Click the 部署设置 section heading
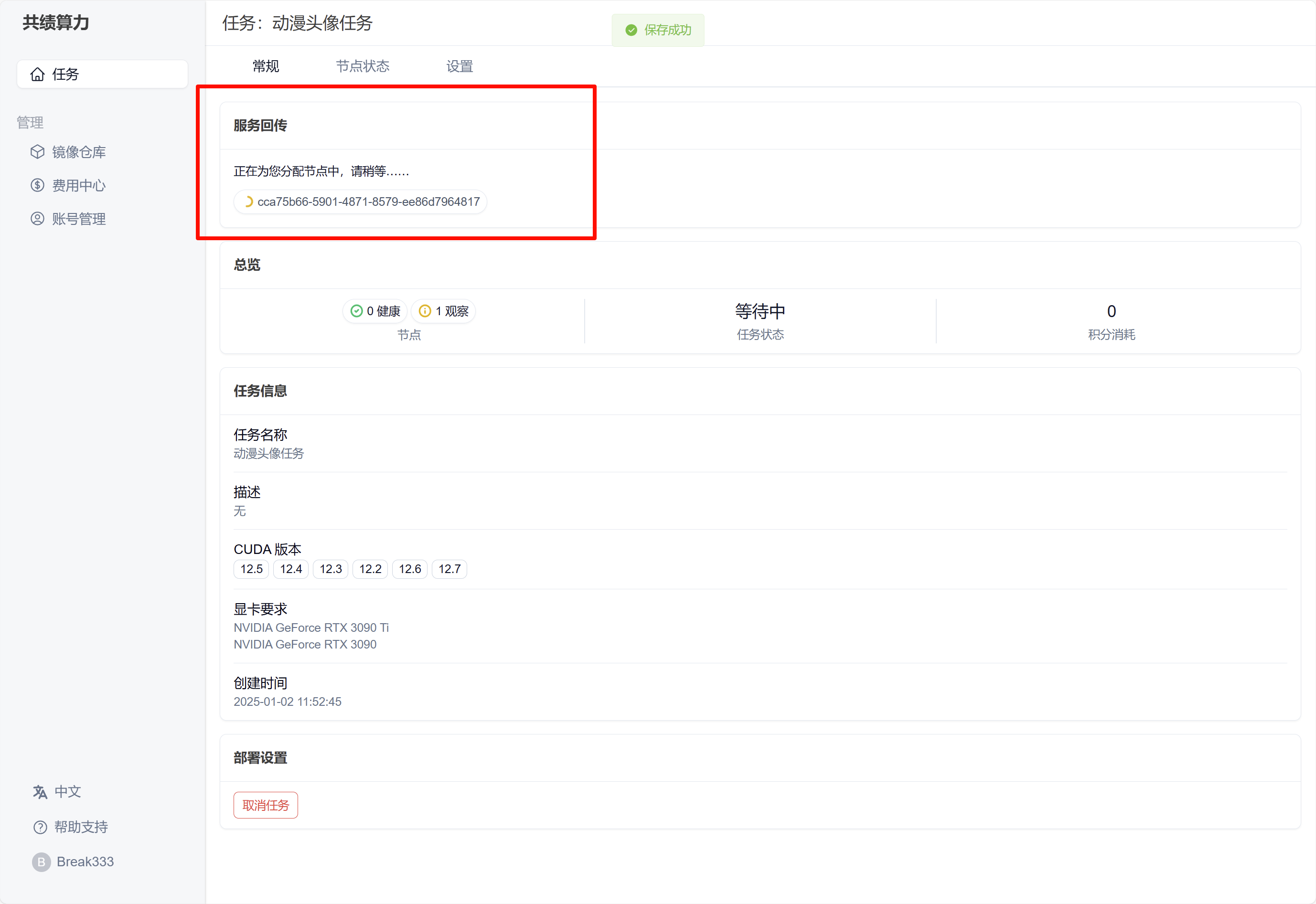The image size is (1316, 904). 260,758
